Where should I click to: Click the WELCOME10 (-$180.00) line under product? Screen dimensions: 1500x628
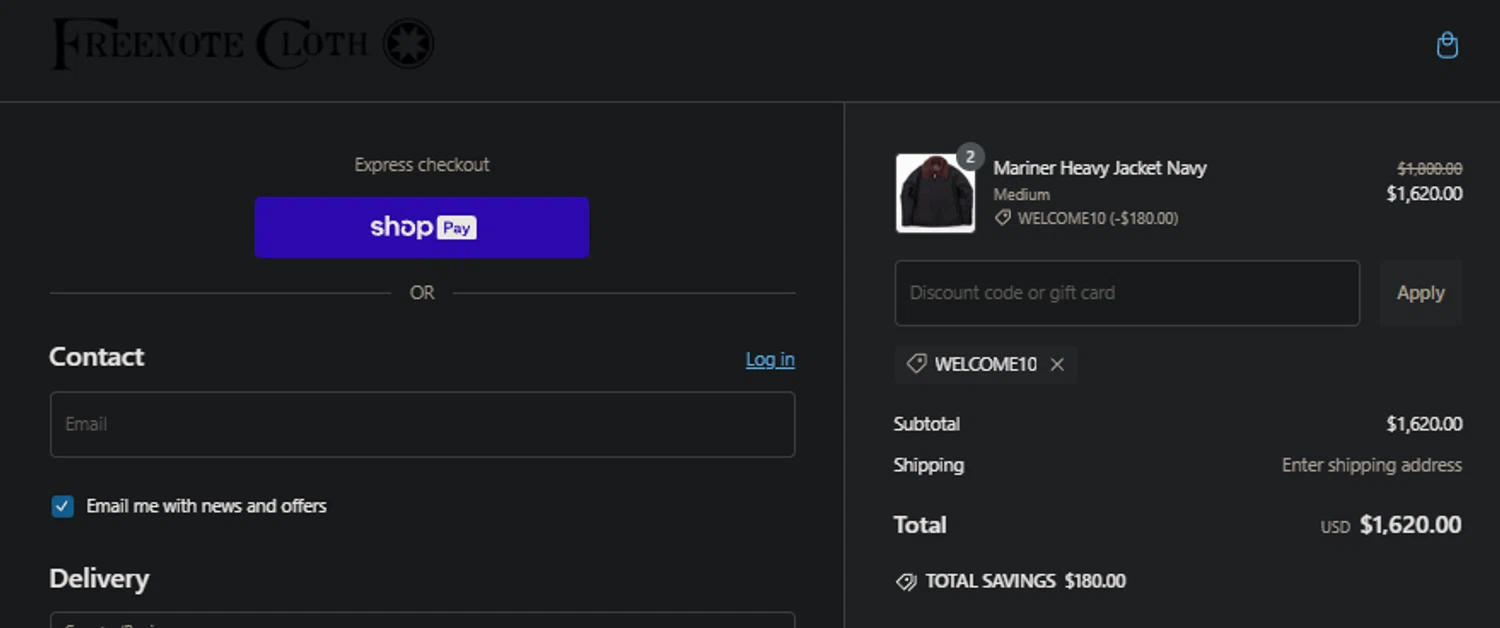click(x=1087, y=218)
